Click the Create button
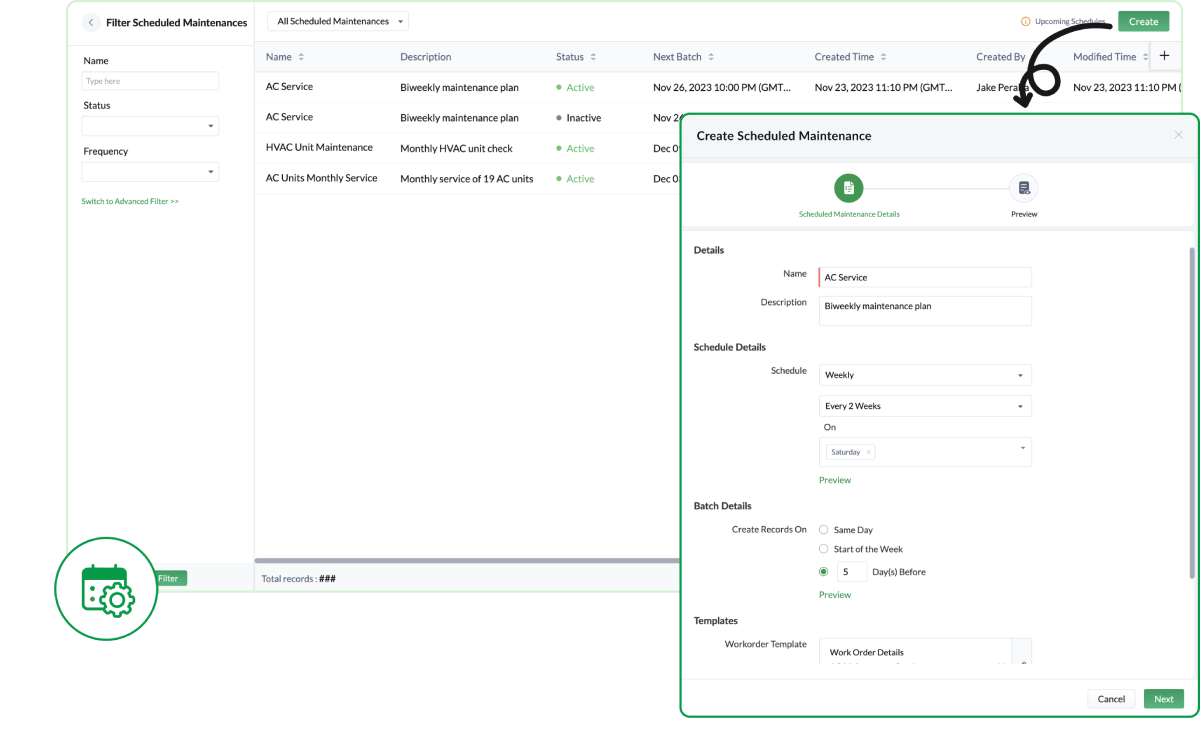The width and height of the screenshot is (1200, 730). [1143, 20]
